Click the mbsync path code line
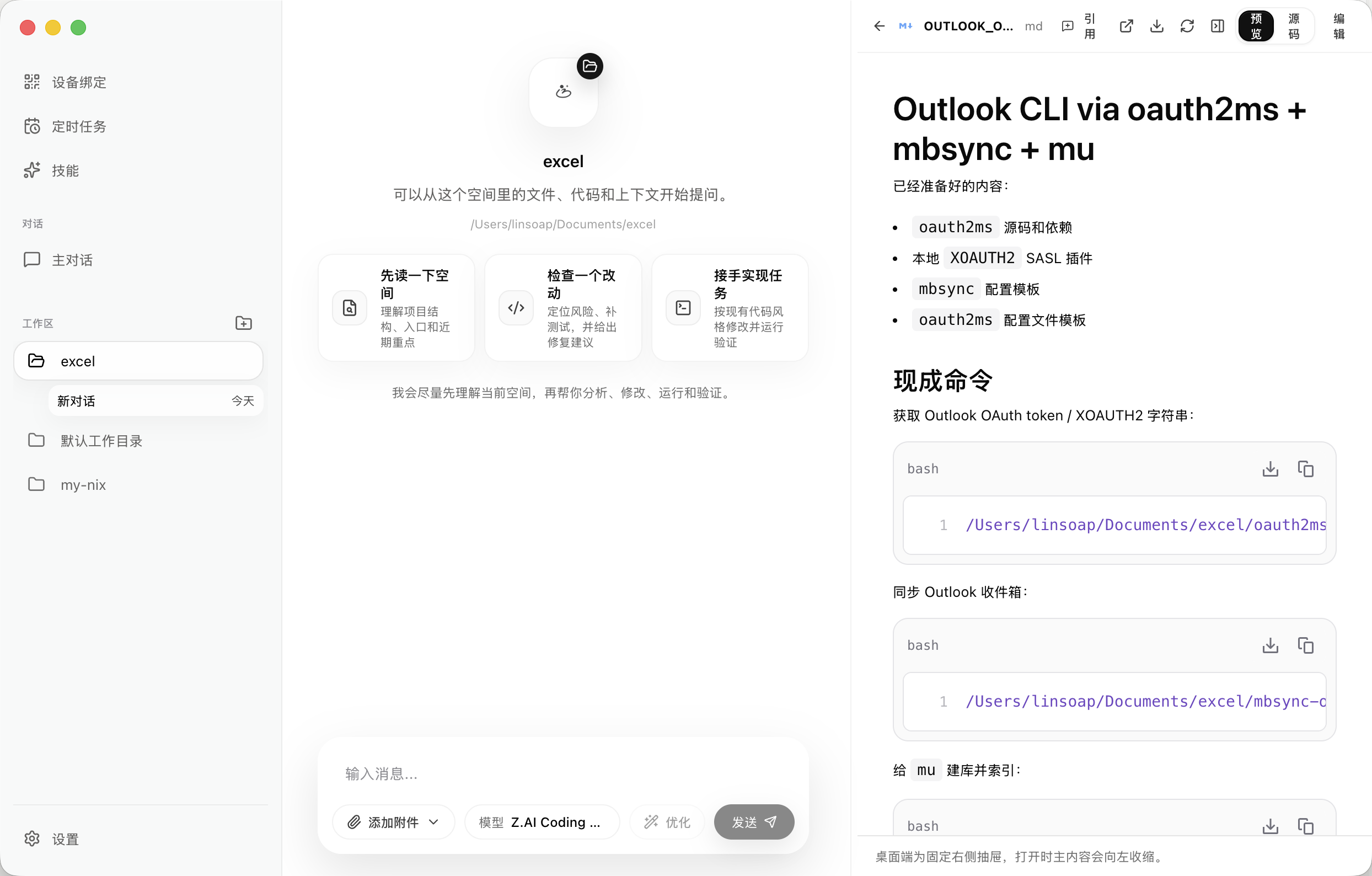Screen dimensions: 1372x876 click(1146, 701)
